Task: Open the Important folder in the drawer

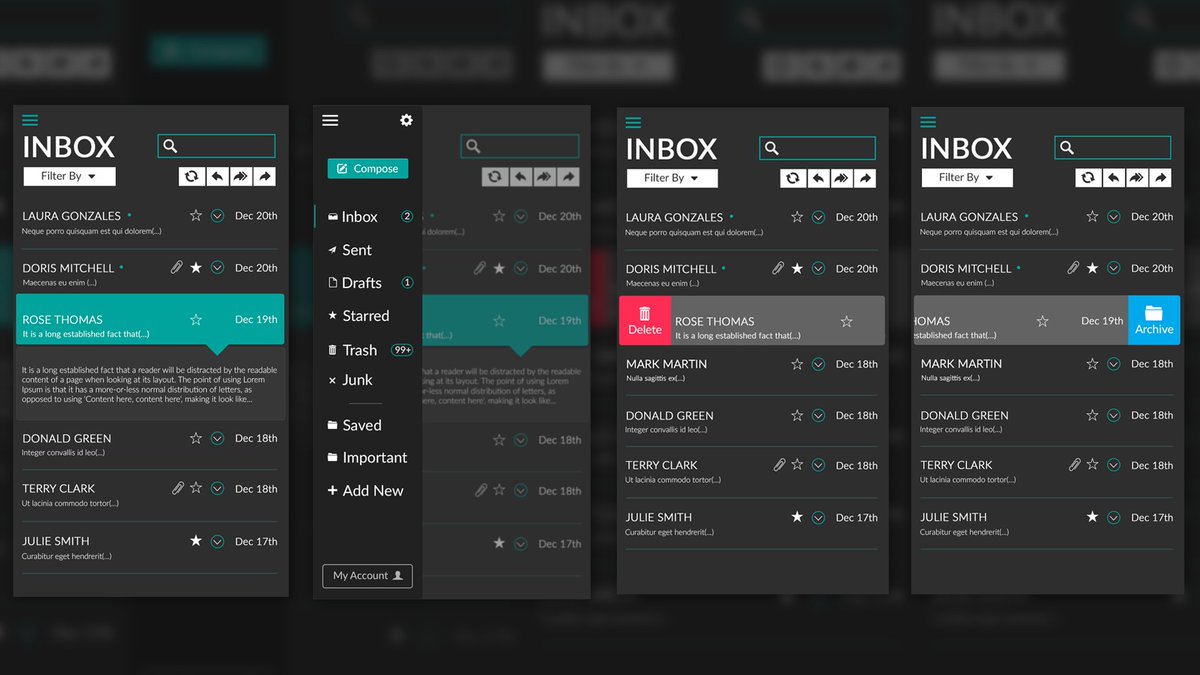Action: [367, 458]
